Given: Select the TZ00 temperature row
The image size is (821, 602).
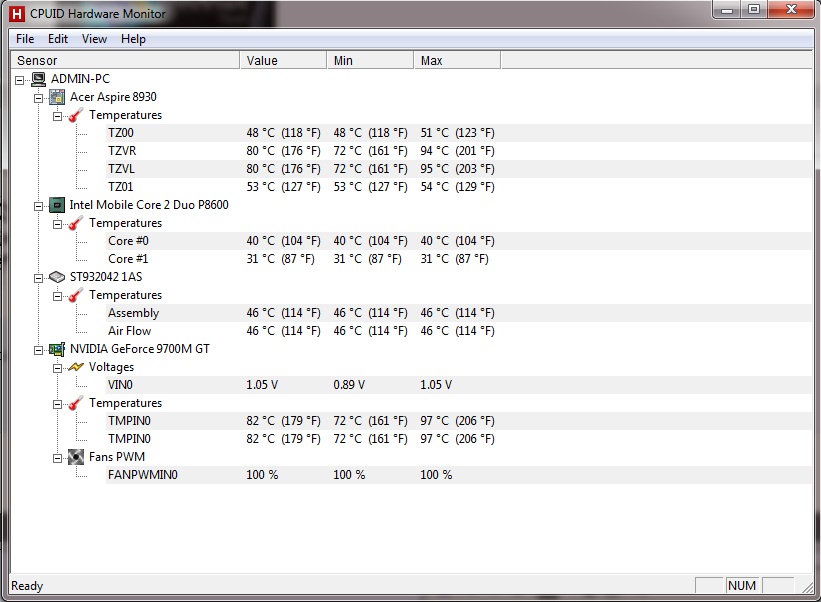Looking at the screenshot, I should coord(459,133).
